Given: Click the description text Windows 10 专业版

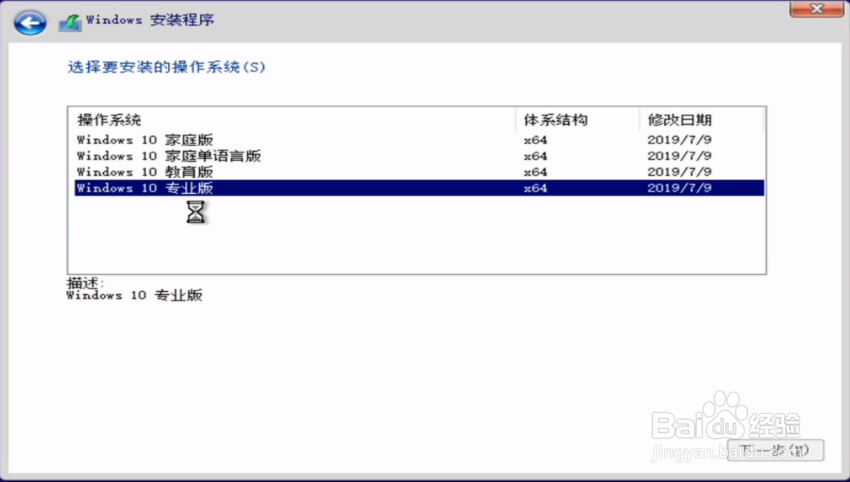Looking at the screenshot, I should (x=134, y=295).
